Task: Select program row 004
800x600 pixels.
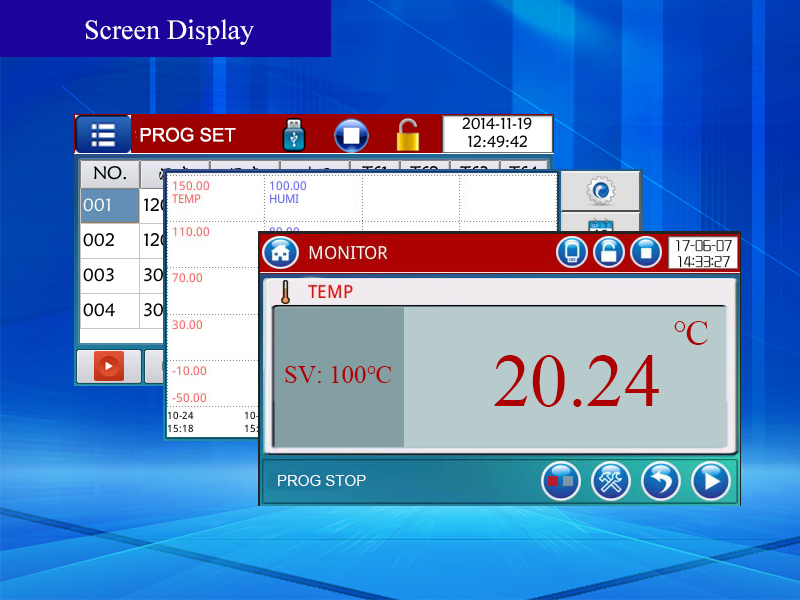Action: (109, 310)
